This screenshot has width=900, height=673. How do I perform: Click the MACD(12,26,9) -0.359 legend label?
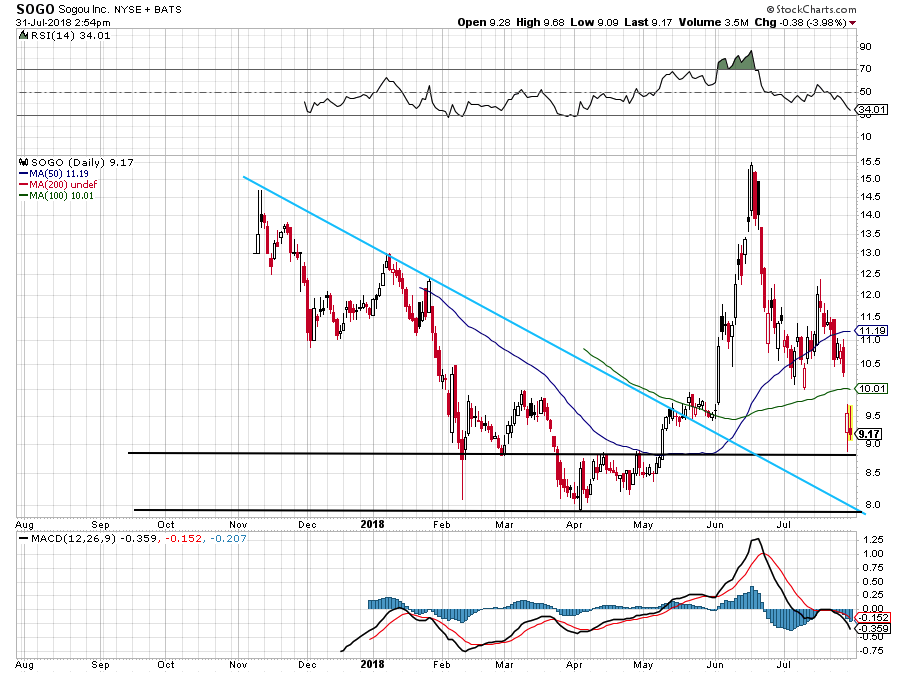coord(88,538)
